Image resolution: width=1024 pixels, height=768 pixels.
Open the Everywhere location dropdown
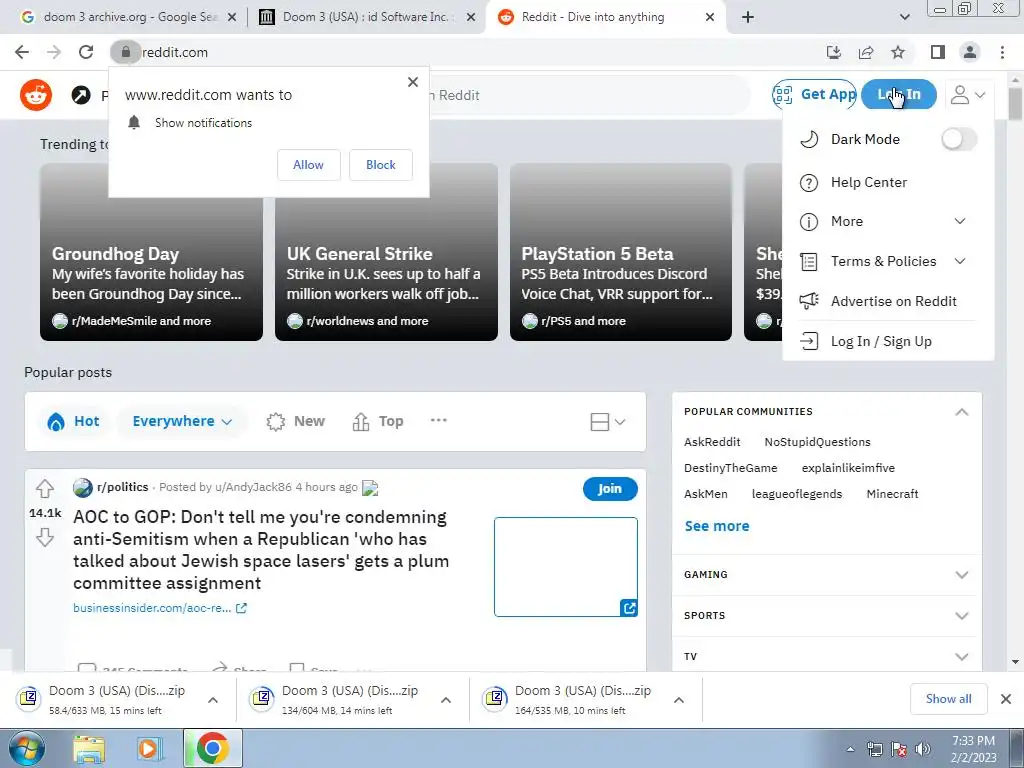182,421
